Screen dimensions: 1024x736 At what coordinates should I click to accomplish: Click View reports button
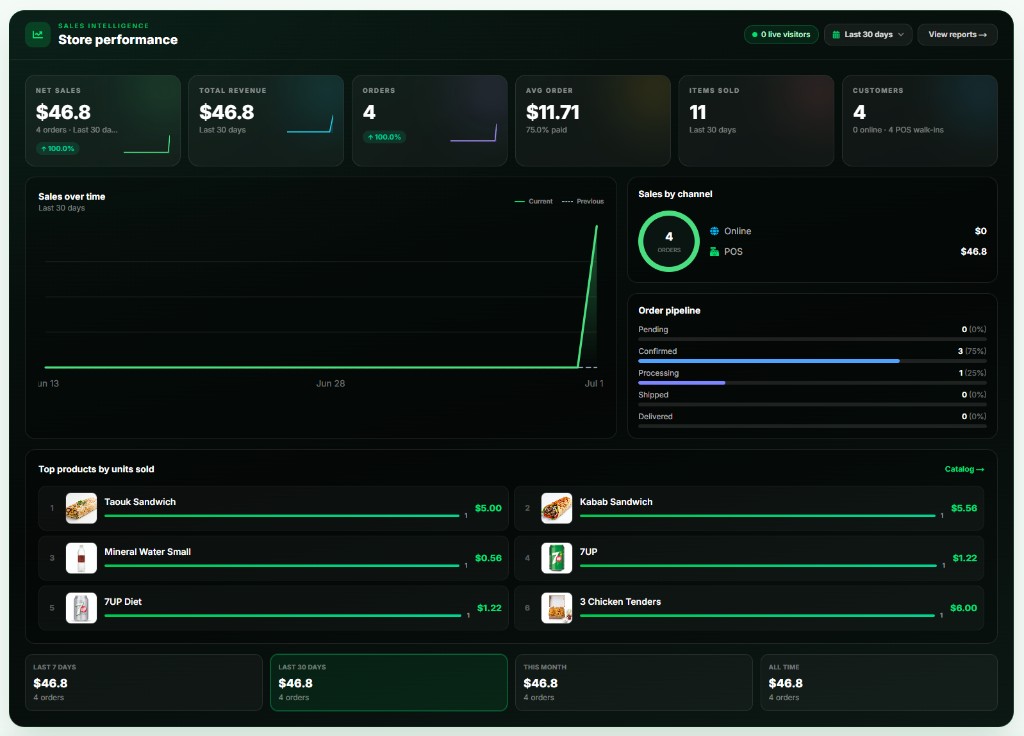957,35
